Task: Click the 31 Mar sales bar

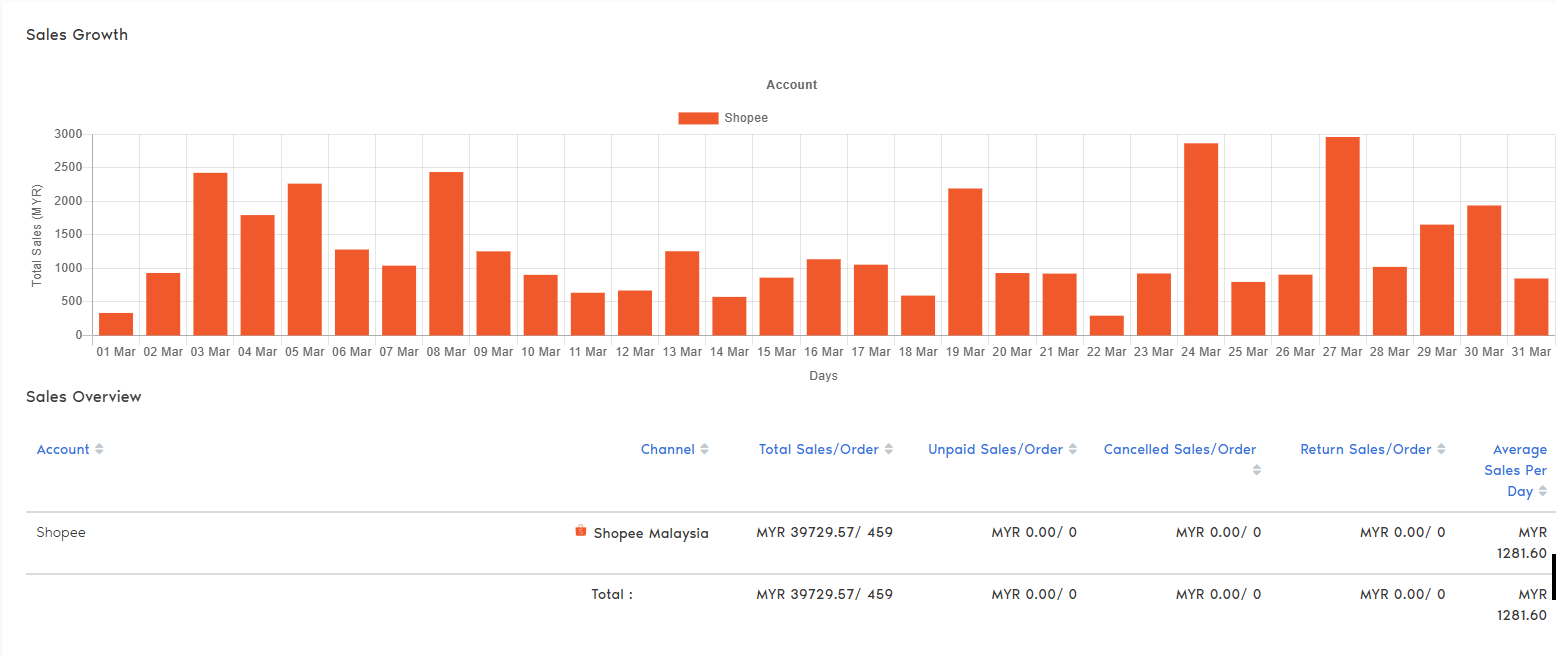Action: tap(1531, 307)
